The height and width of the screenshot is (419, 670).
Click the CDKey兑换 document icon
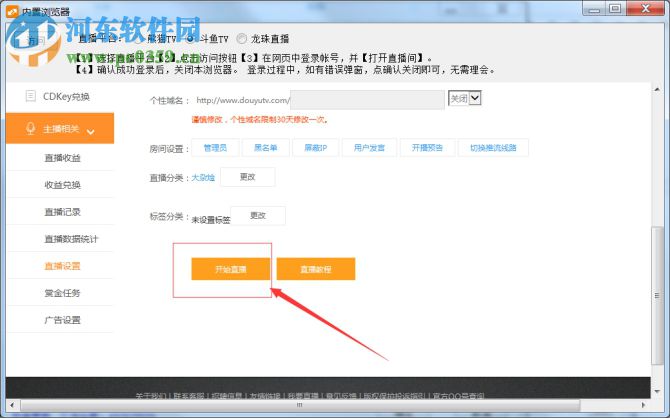pyautogui.click(x=31, y=96)
